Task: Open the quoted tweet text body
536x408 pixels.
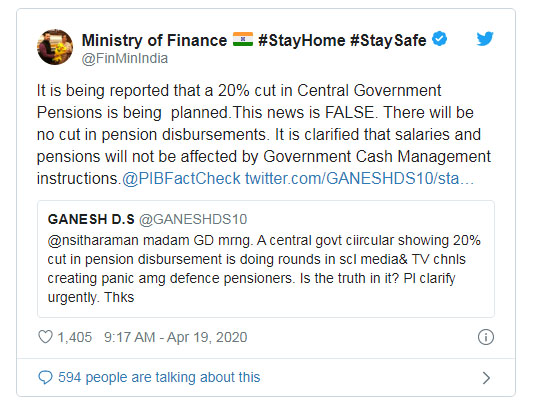Action: click(x=264, y=269)
